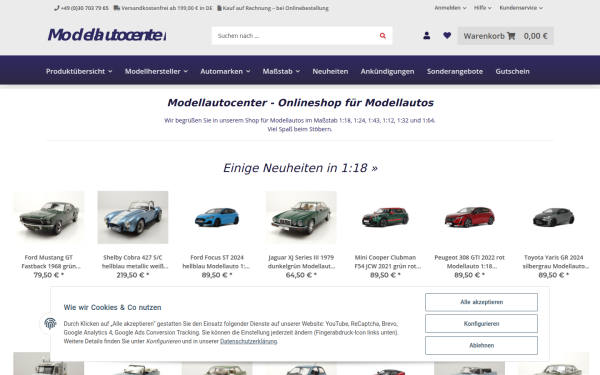Open the Datenschutzerklärung link
Viewport: 600px width, 375px height.
click(248, 341)
